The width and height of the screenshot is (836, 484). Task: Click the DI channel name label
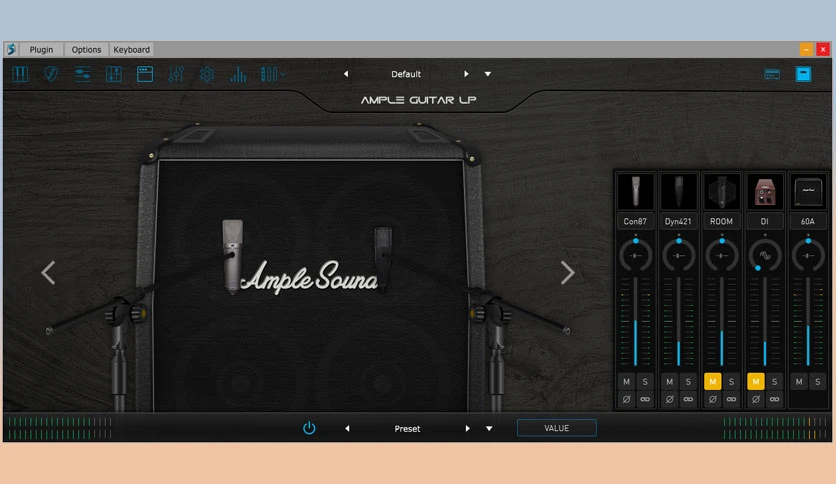(765, 221)
